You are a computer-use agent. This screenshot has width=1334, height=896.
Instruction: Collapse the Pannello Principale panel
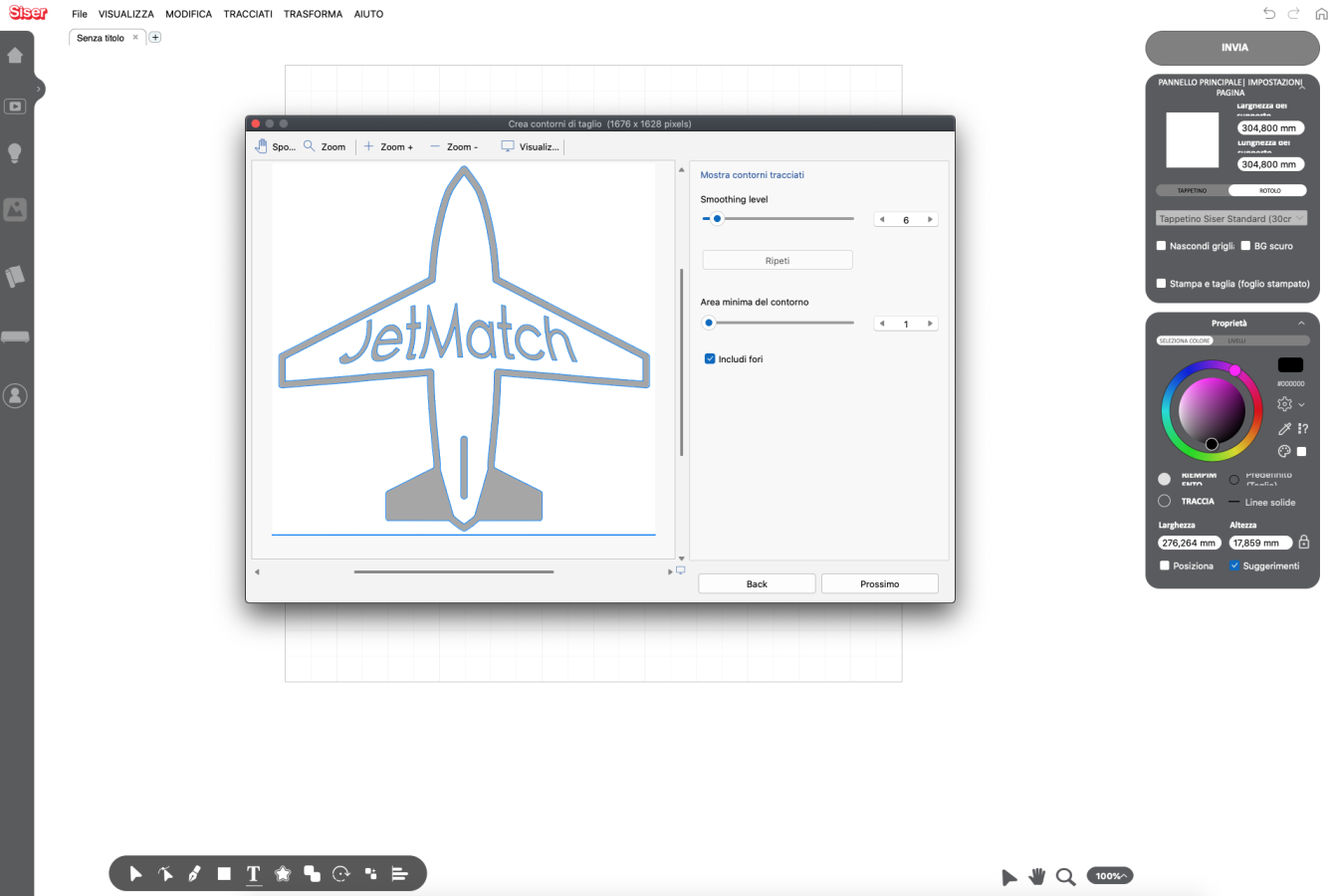click(x=1301, y=87)
